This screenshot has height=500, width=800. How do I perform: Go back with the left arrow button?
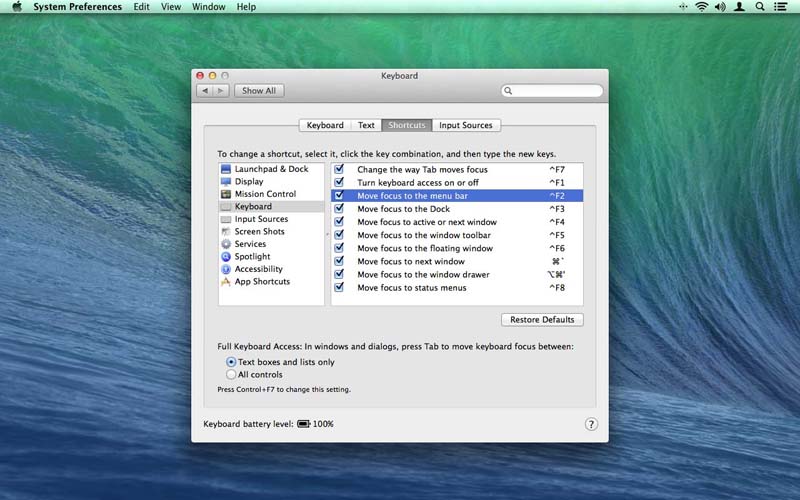point(205,90)
